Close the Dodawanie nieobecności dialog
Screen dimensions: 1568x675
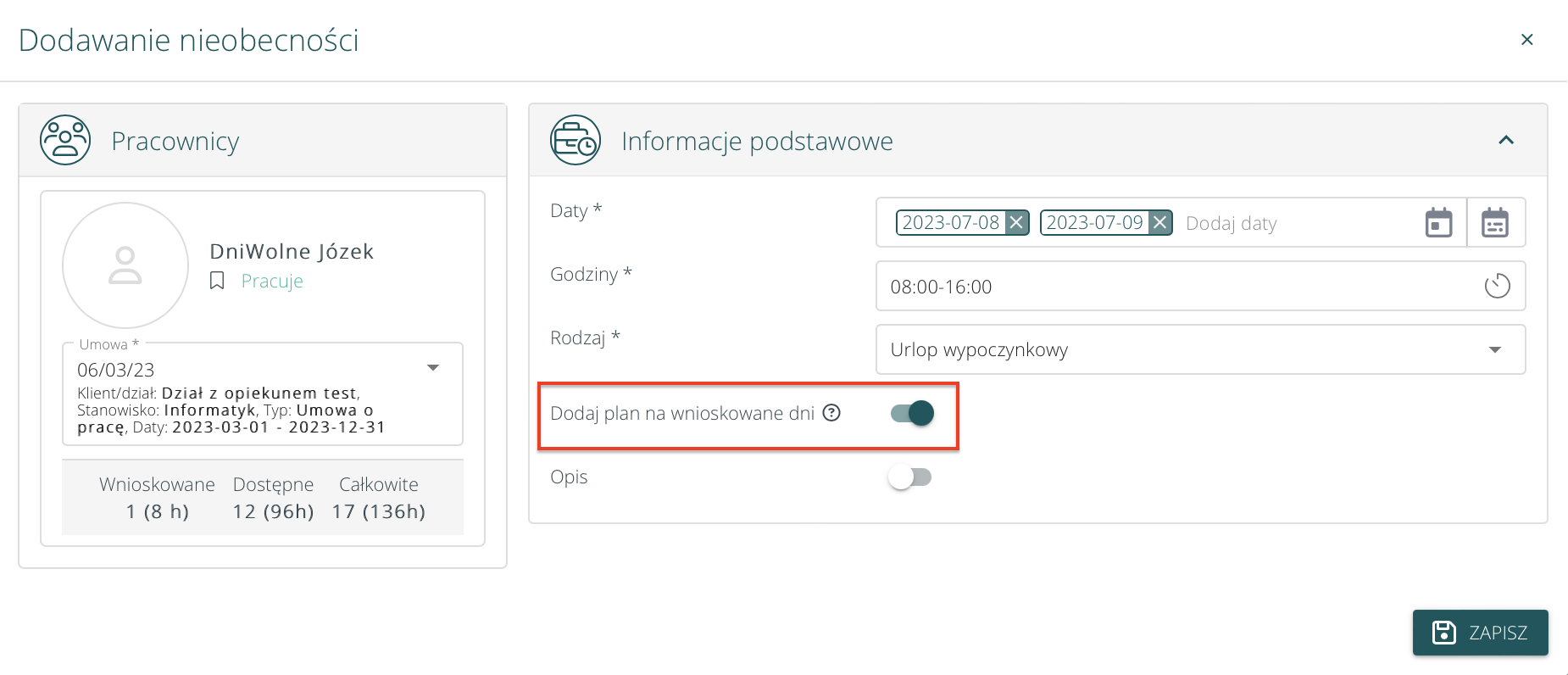pyautogui.click(x=1526, y=40)
